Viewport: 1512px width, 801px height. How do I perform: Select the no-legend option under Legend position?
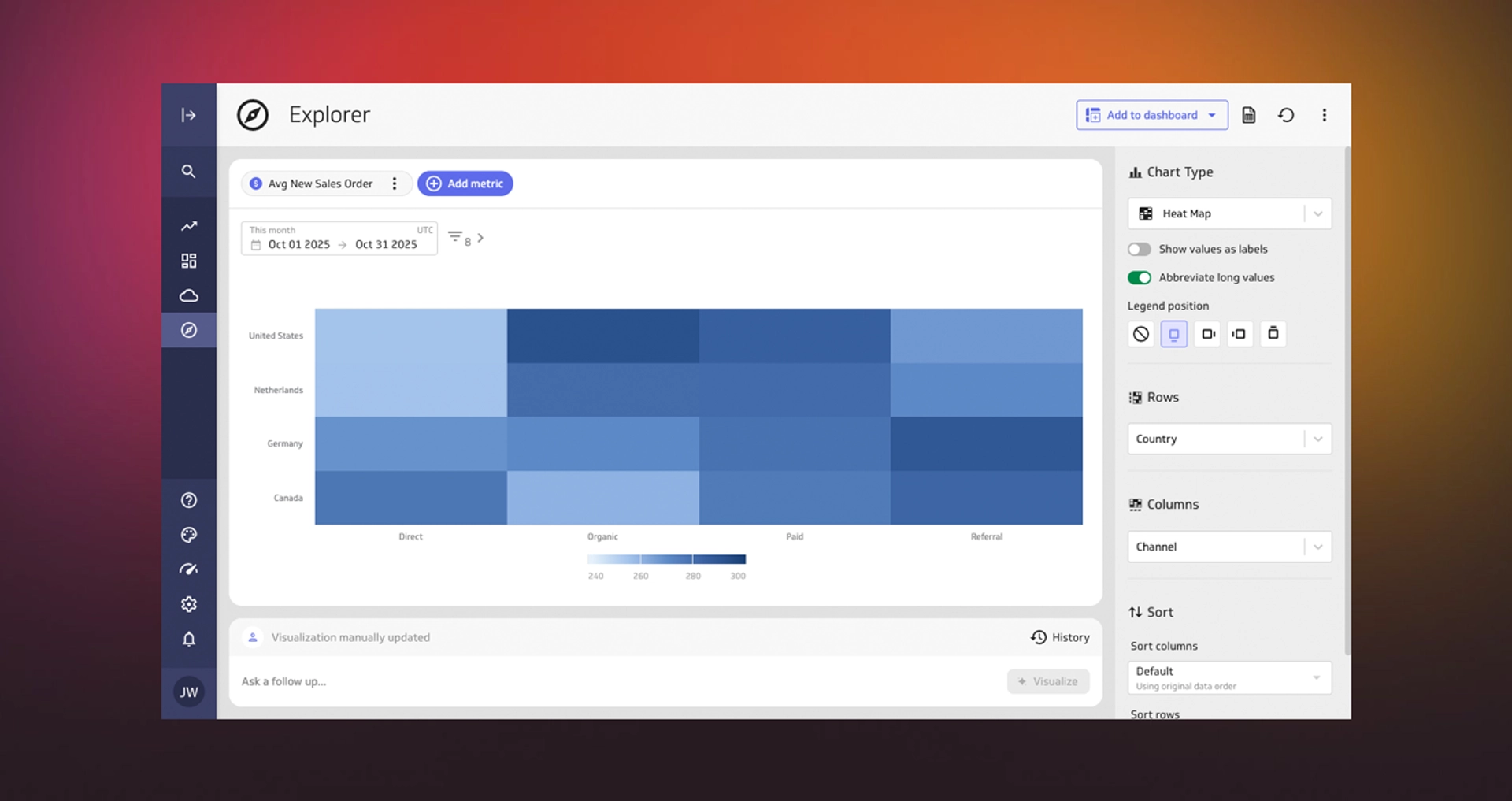pyautogui.click(x=1141, y=333)
